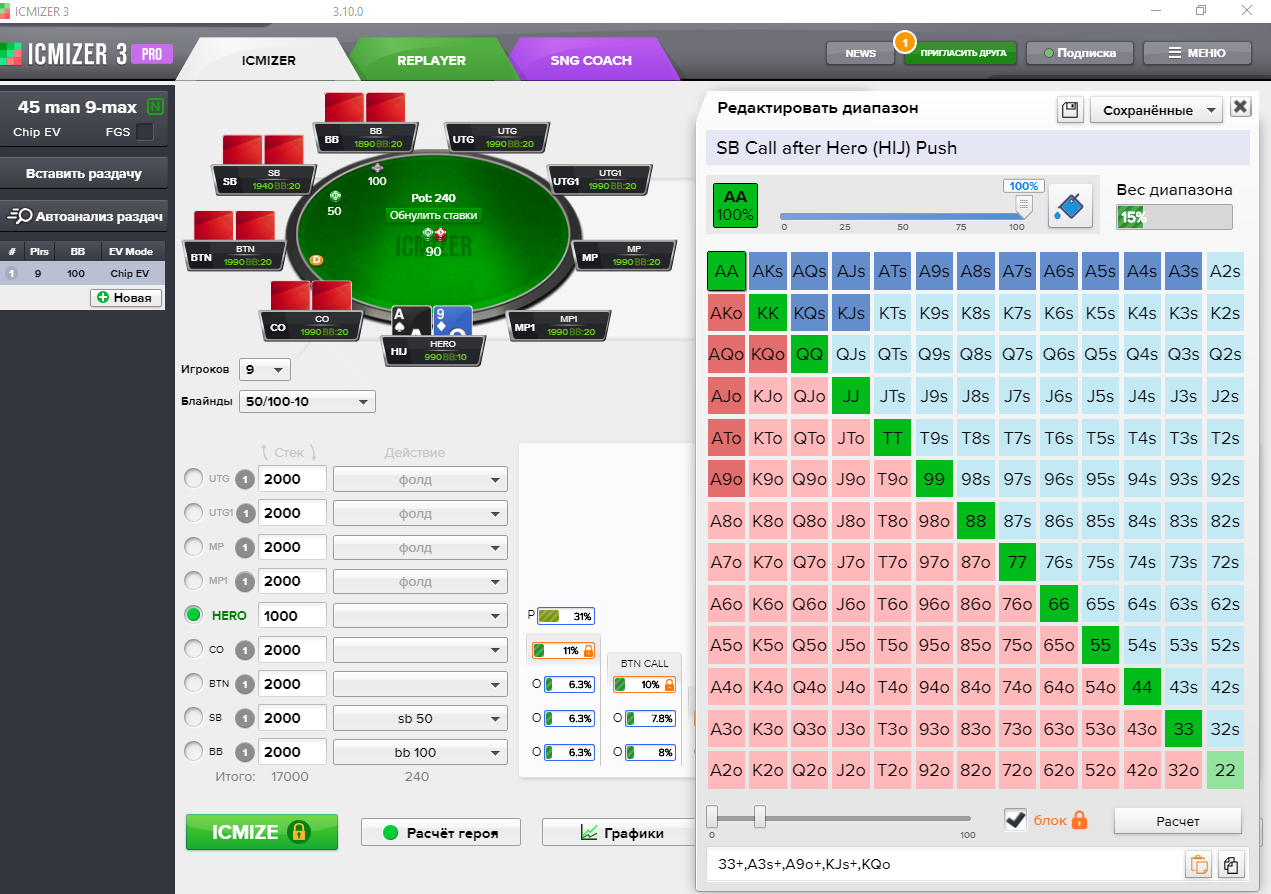This screenshot has height=894, width=1271.
Task: Select the paint bucket fill tool
Action: pyautogui.click(x=1070, y=205)
